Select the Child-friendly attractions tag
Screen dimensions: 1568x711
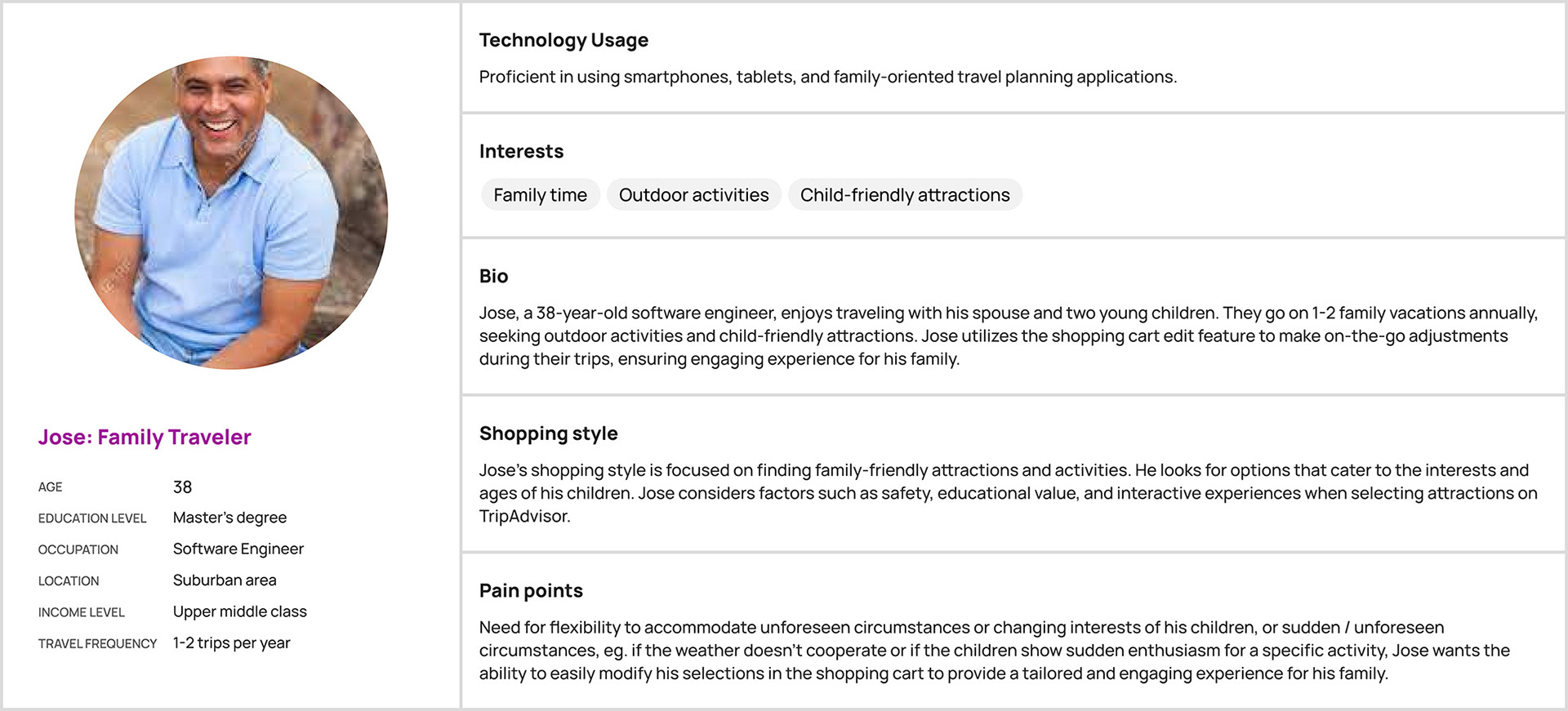tap(905, 195)
